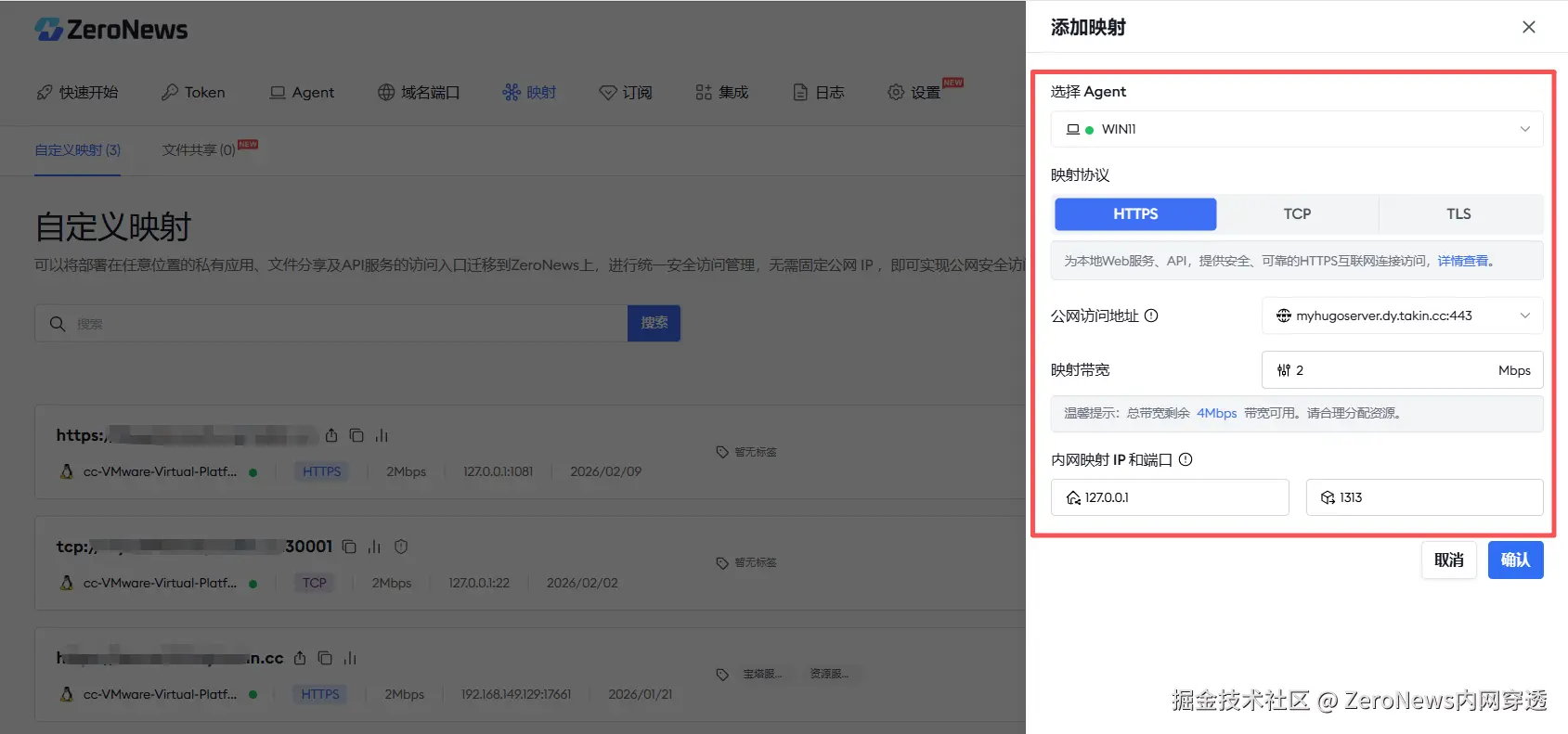
Task: Click the info icon next to 内网映射 IP 和端口
Action: pyautogui.click(x=1186, y=459)
